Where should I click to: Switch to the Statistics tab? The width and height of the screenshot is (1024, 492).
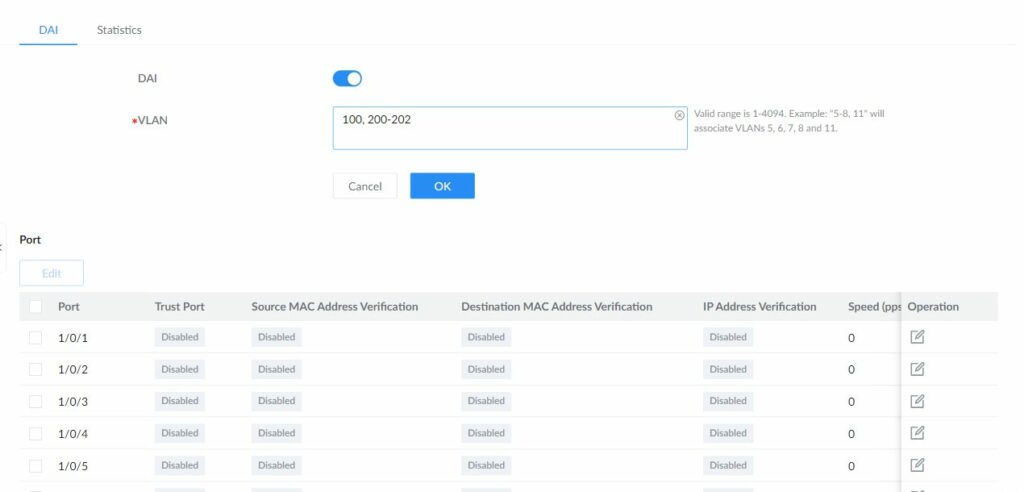tap(119, 30)
